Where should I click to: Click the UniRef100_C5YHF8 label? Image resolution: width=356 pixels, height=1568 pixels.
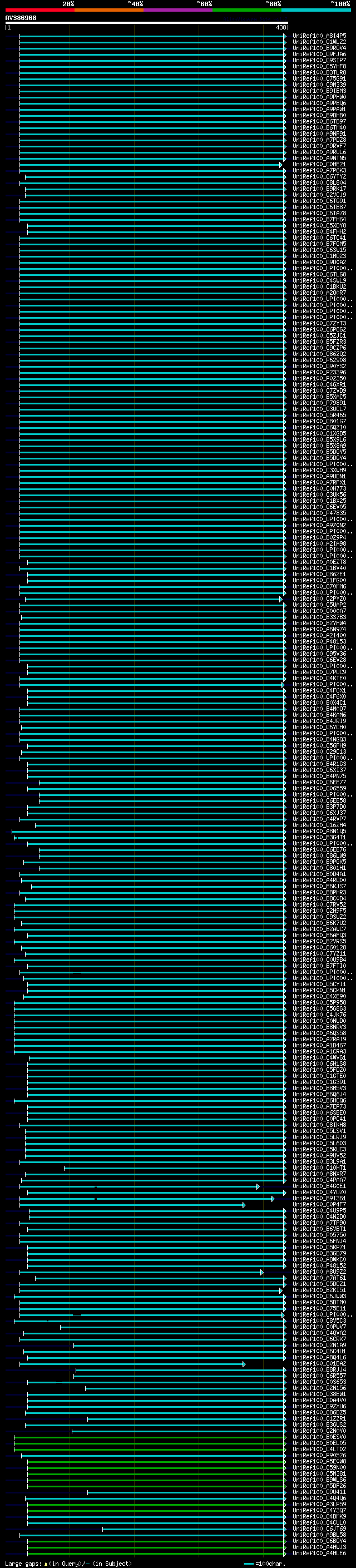[x=319, y=66]
